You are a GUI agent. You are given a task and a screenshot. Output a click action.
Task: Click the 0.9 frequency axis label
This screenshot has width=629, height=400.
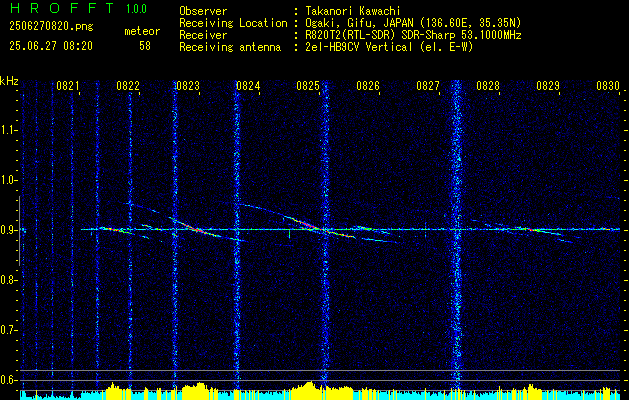[8, 230]
